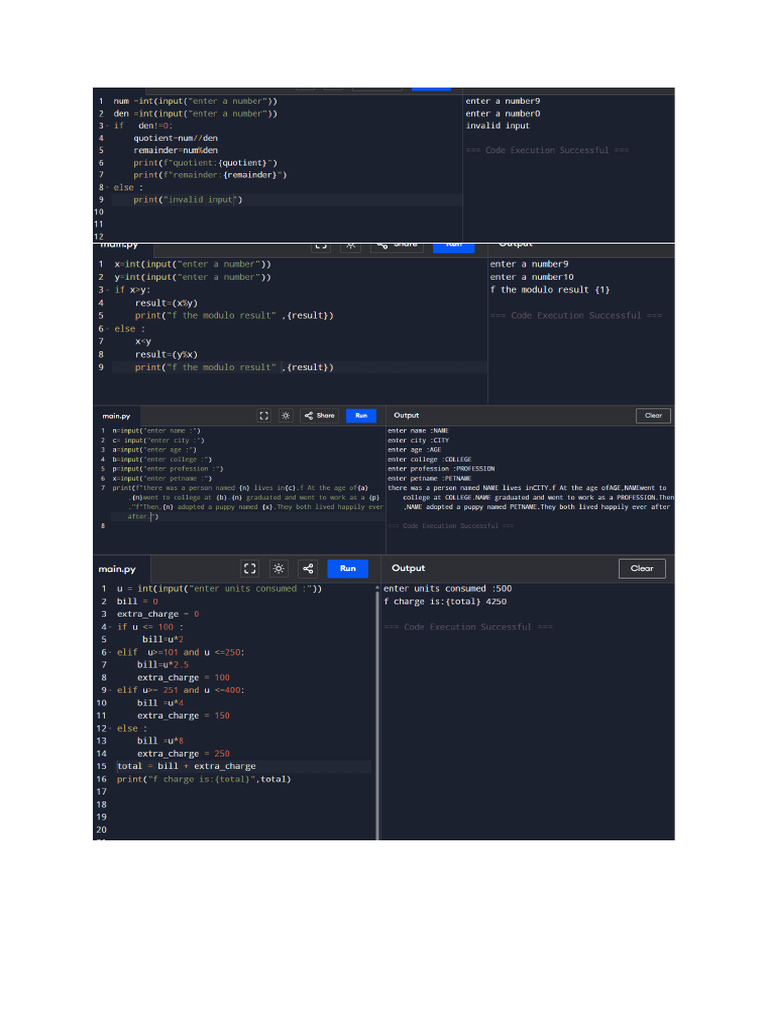768x1024 pixels.
Task: Click the code line 'result=(x%y)'
Action: (167, 303)
